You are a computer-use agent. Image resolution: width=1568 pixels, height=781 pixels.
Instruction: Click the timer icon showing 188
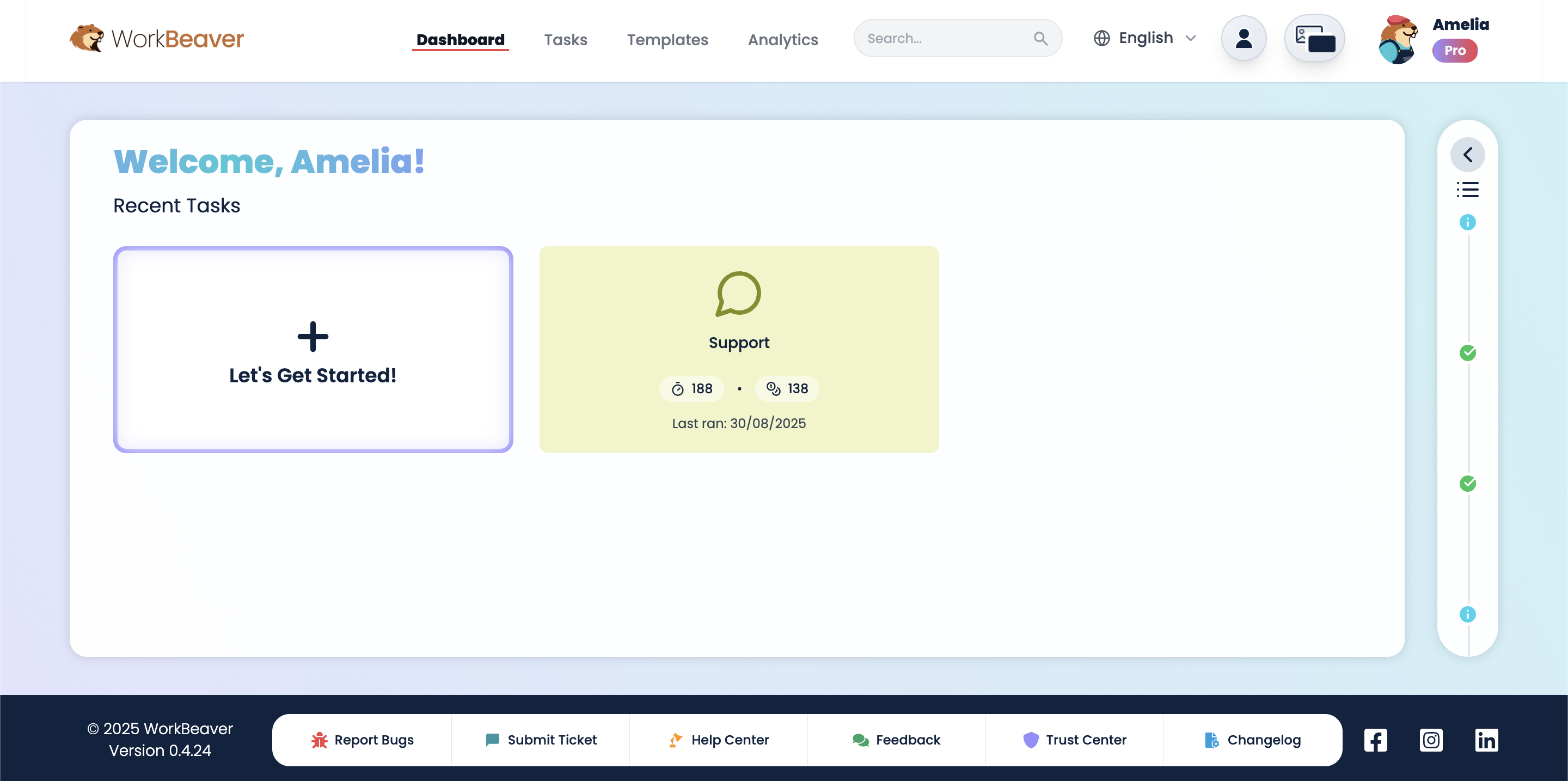677,388
